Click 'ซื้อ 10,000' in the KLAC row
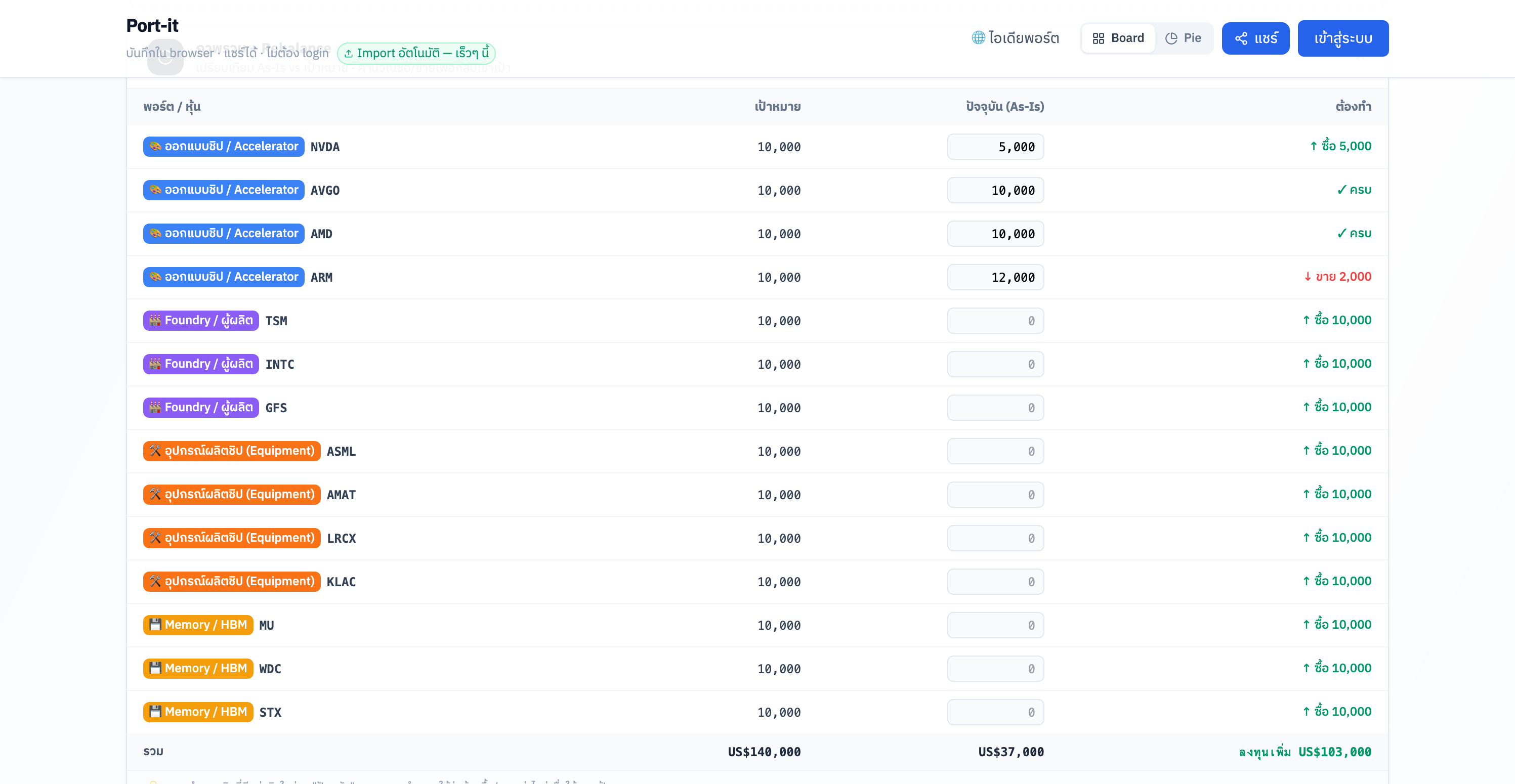This screenshot has width=1515, height=784. [x=1337, y=581]
